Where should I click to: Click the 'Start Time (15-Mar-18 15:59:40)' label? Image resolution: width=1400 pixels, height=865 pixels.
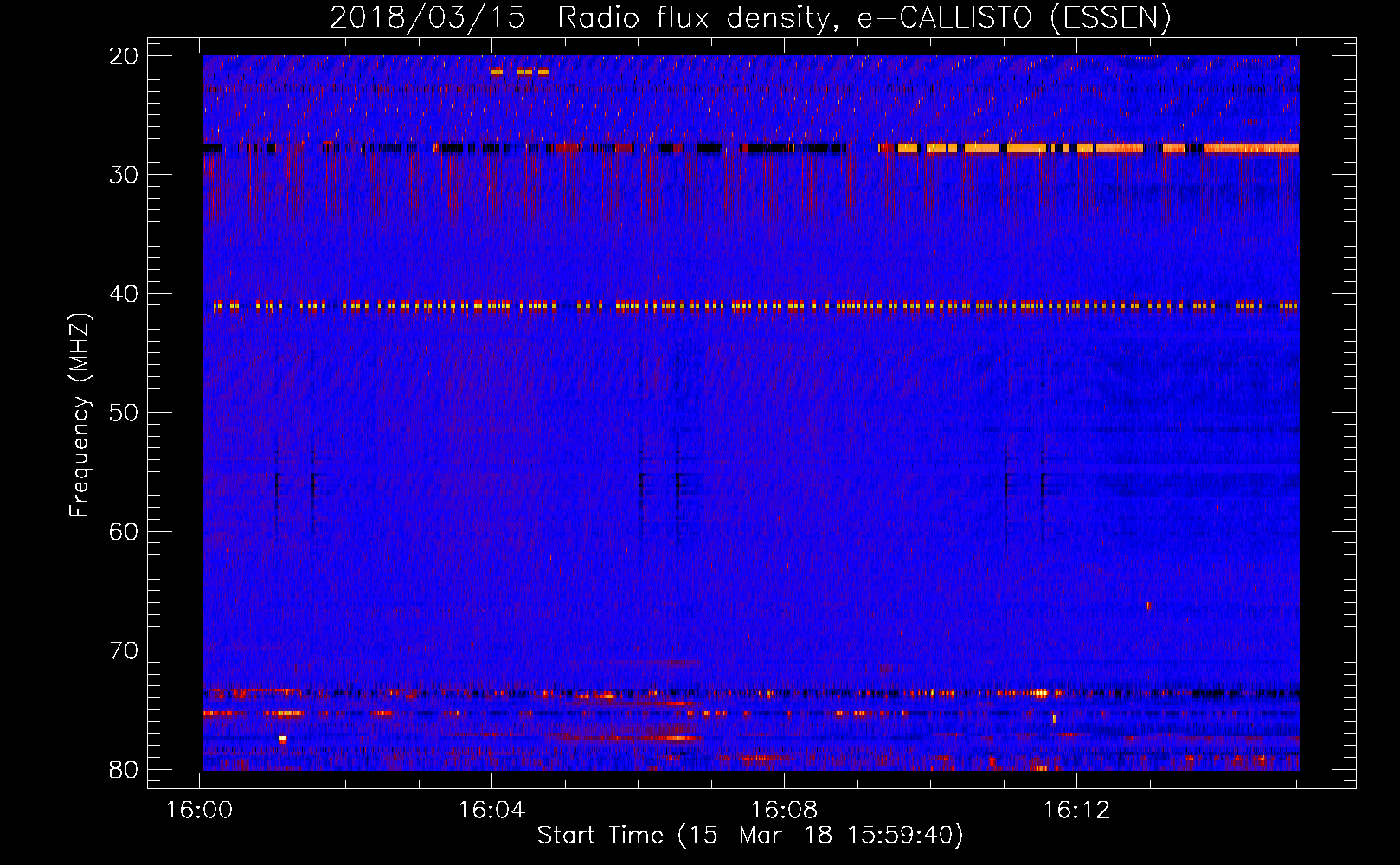[x=750, y=836]
